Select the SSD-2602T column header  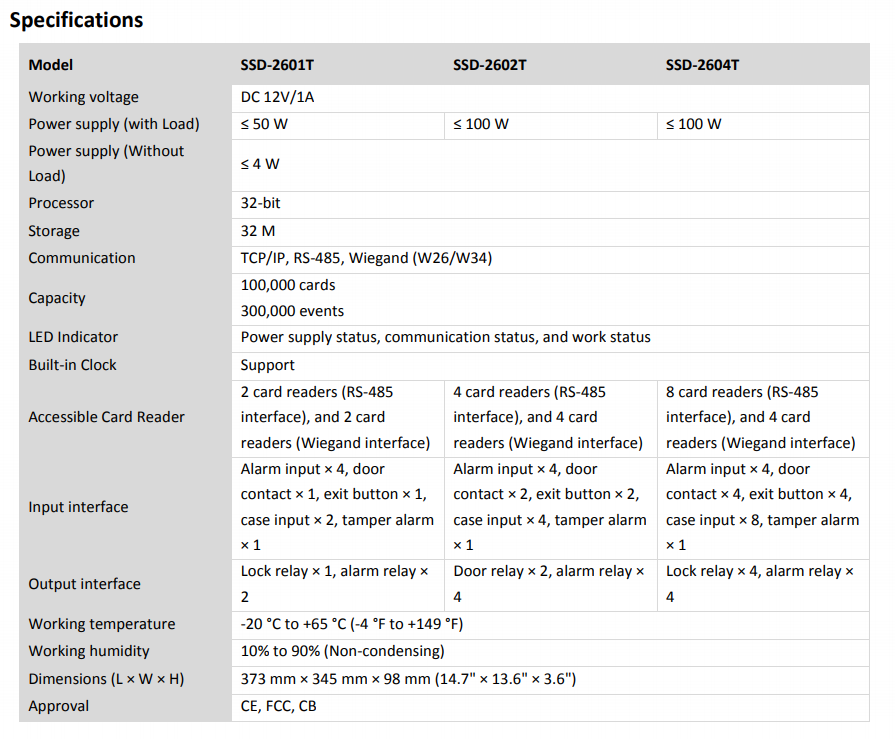coord(490,65)
